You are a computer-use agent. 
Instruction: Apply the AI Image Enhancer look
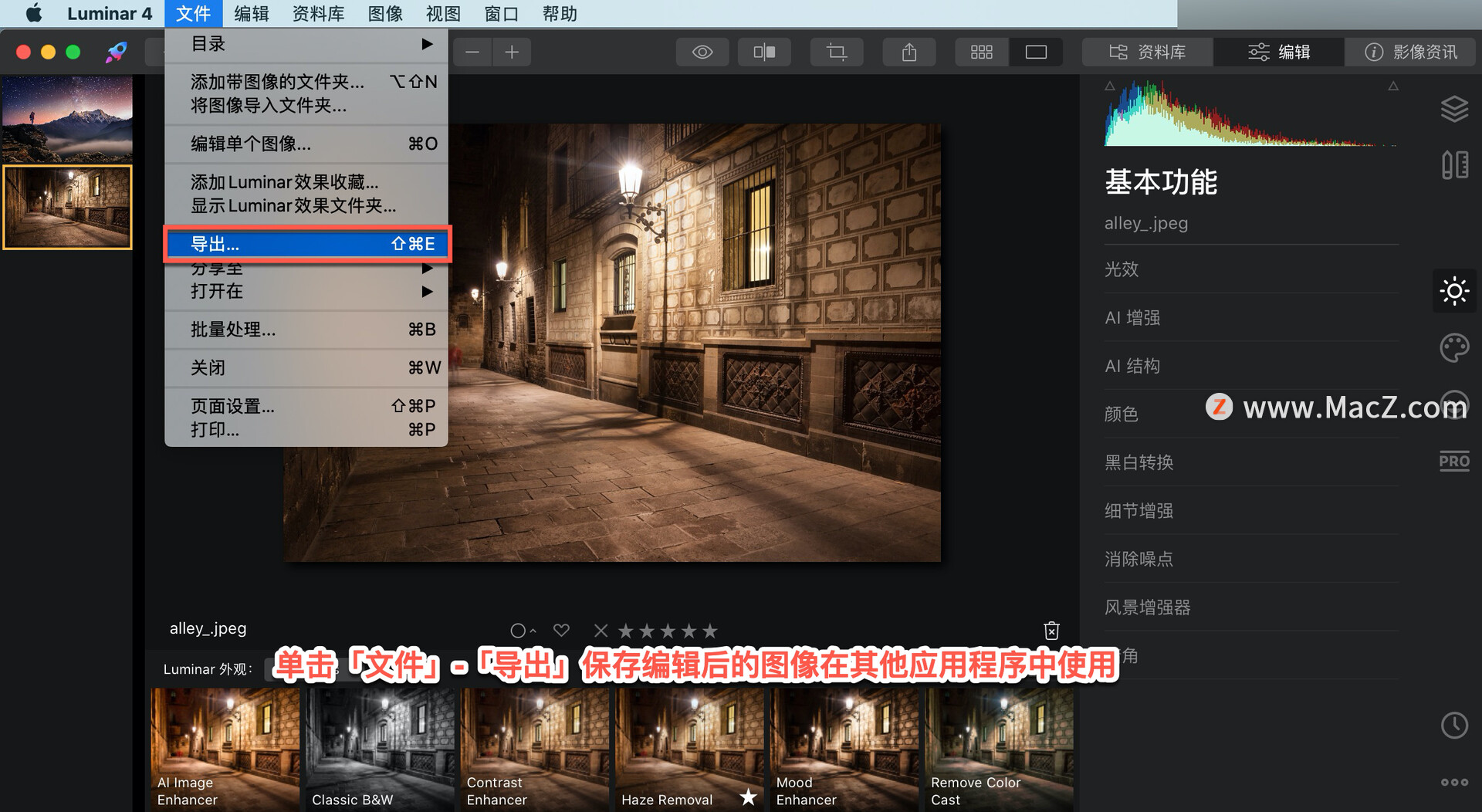(x=225, y=749)
